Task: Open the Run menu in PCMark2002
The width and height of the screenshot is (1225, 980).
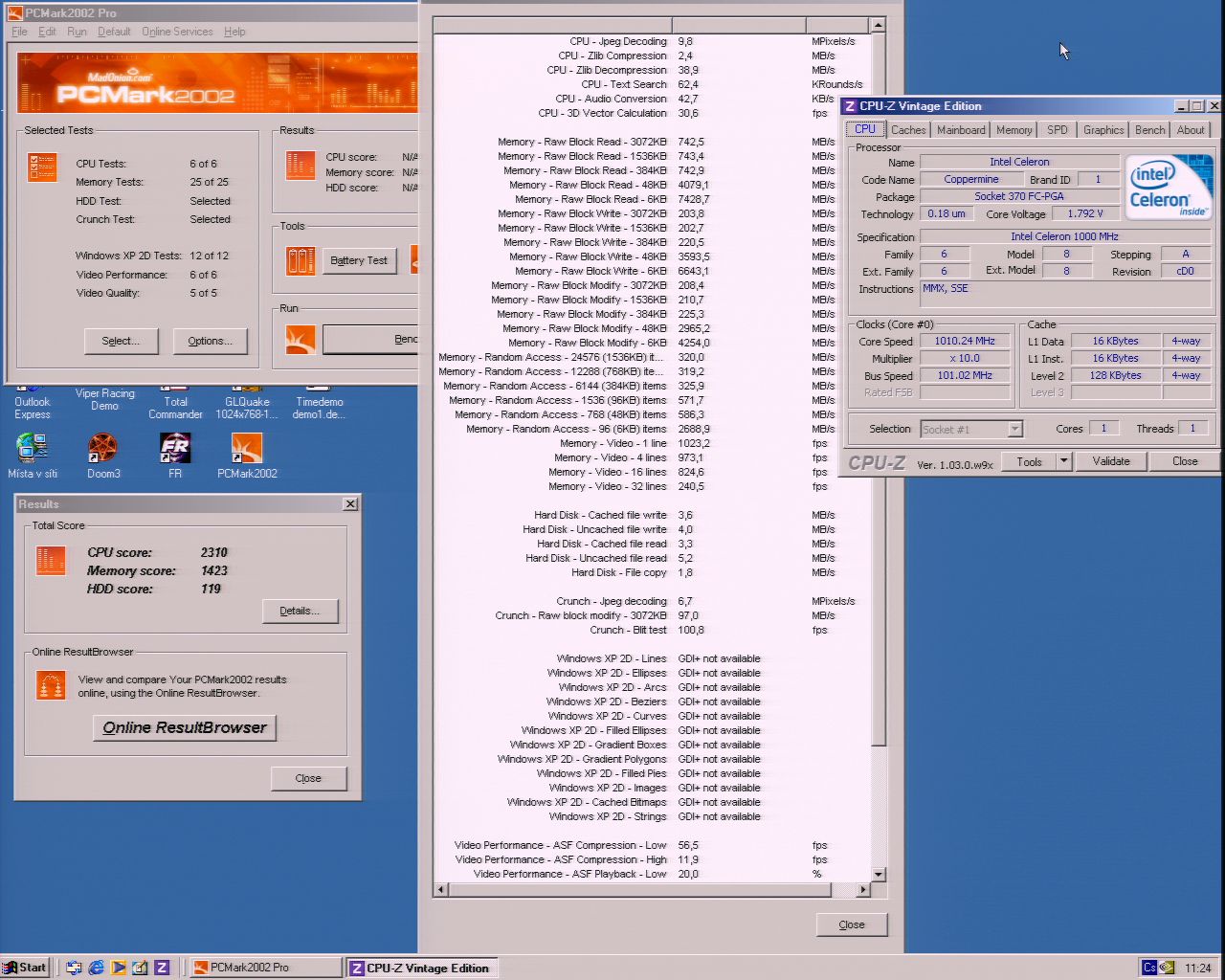Action: coord(77,32)
